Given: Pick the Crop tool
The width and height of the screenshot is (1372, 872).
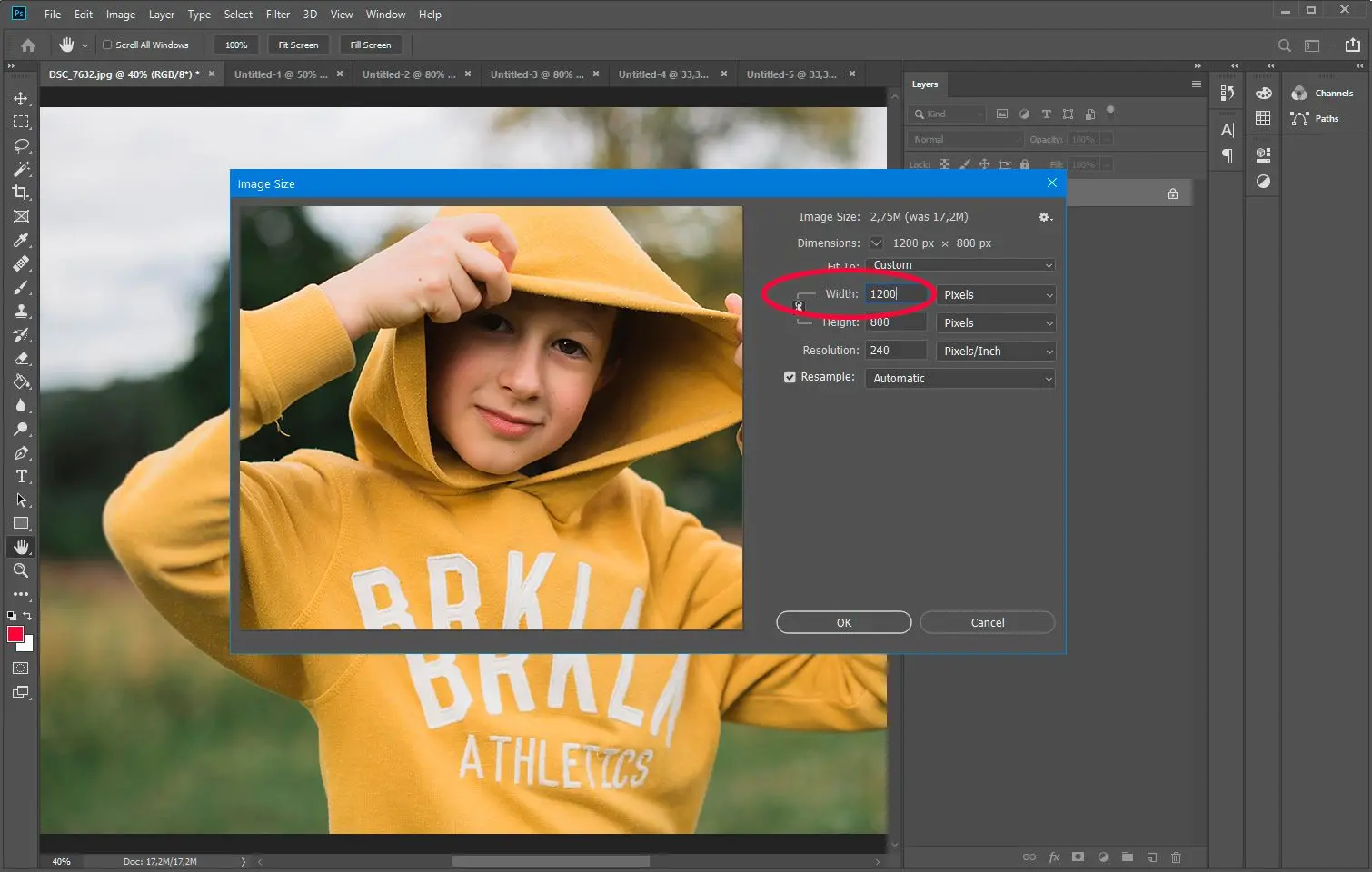Looking at the screenshot, I should point(21,193).
